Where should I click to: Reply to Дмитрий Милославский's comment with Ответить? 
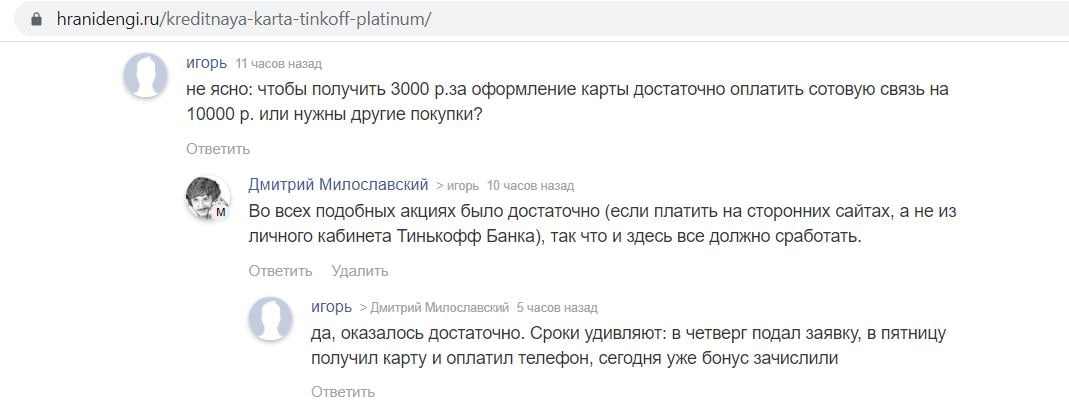(x=280, y=271)
